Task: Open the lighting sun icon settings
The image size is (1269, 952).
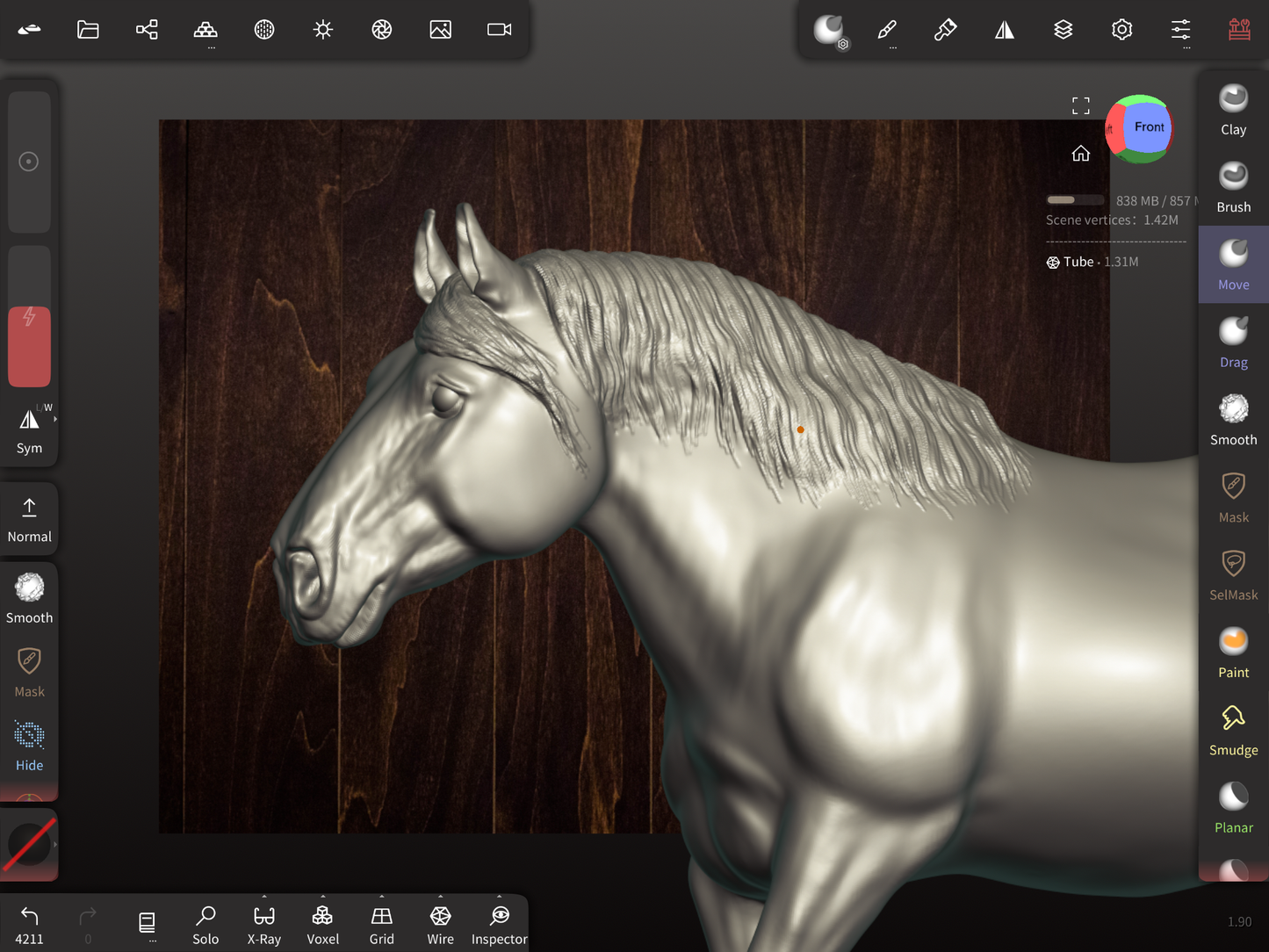Action: [x=323, y=30]
